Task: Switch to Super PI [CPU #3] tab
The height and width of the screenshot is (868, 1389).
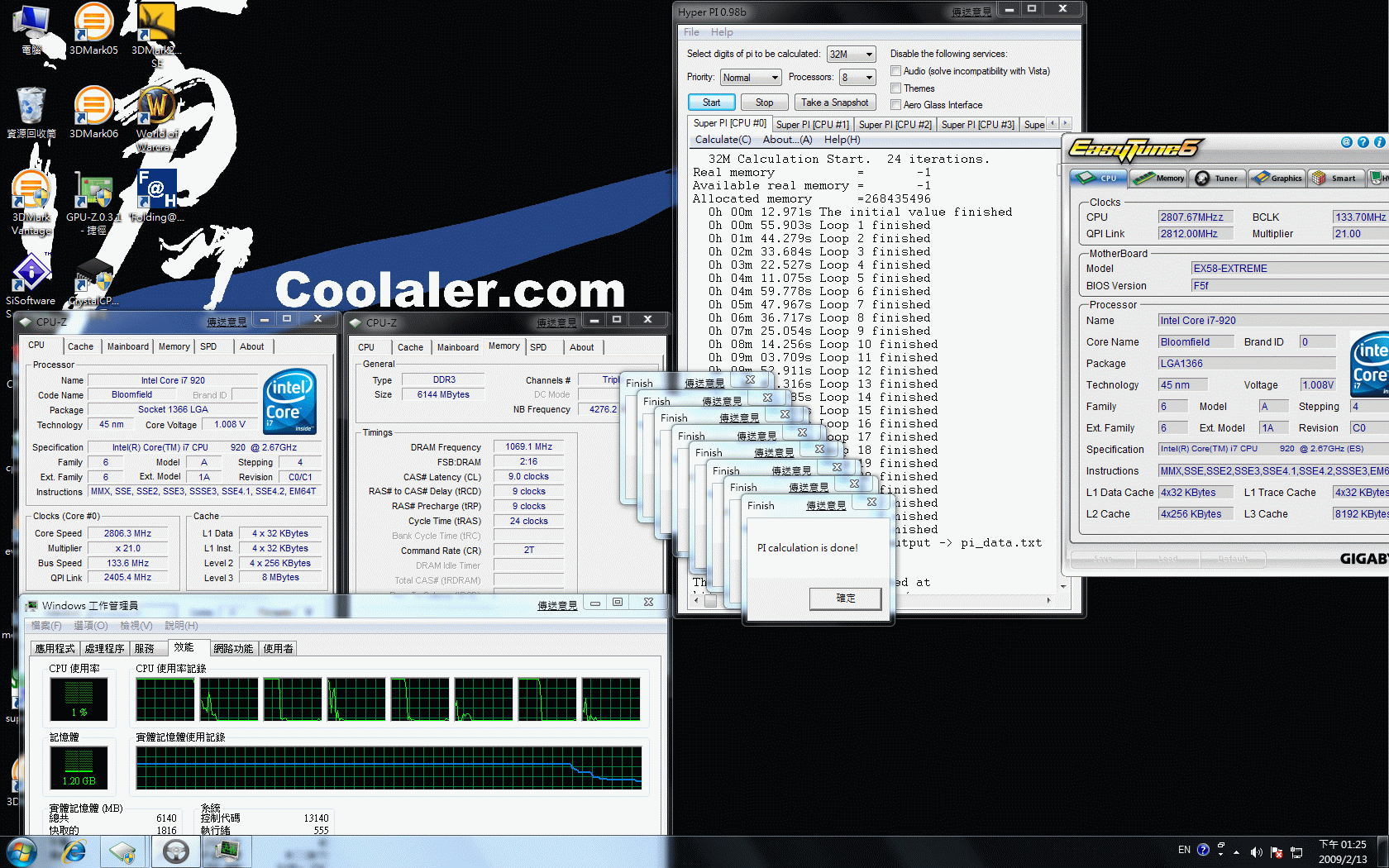Action: pyautogui.click(x=977, y=125)
